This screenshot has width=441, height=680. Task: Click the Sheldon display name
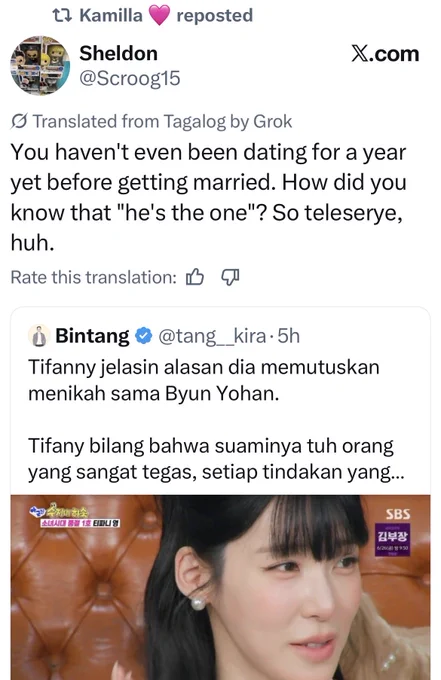coord(118,54)
